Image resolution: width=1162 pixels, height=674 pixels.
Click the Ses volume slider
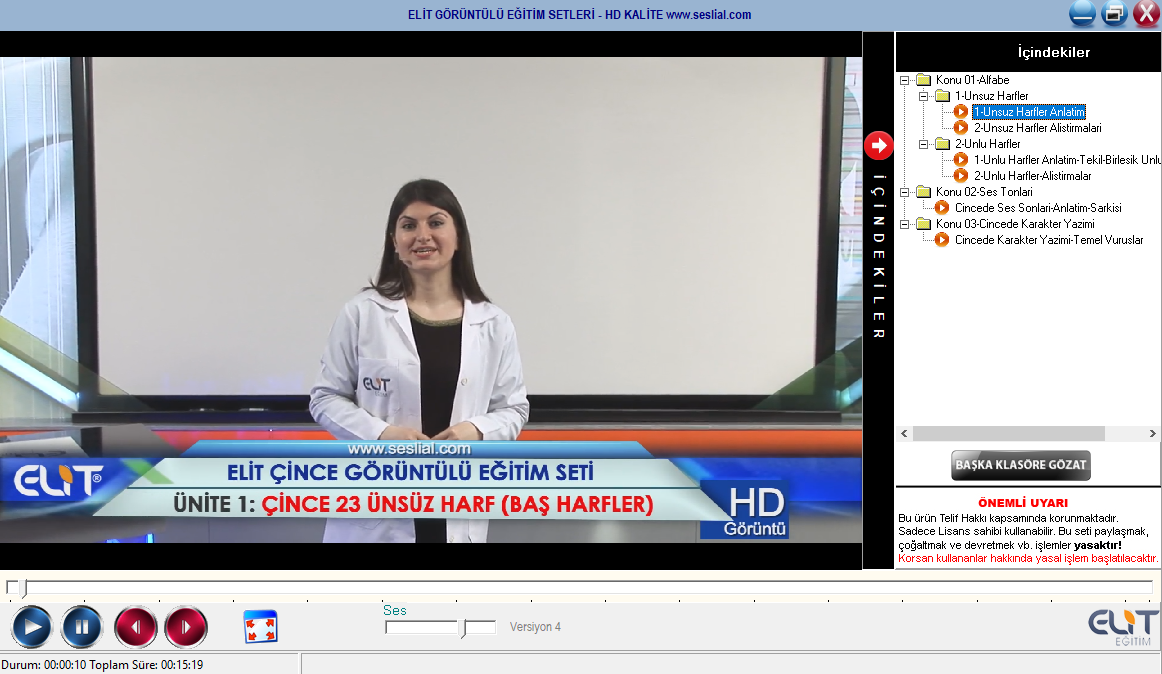pyautogui.click(x=440, y=627)
